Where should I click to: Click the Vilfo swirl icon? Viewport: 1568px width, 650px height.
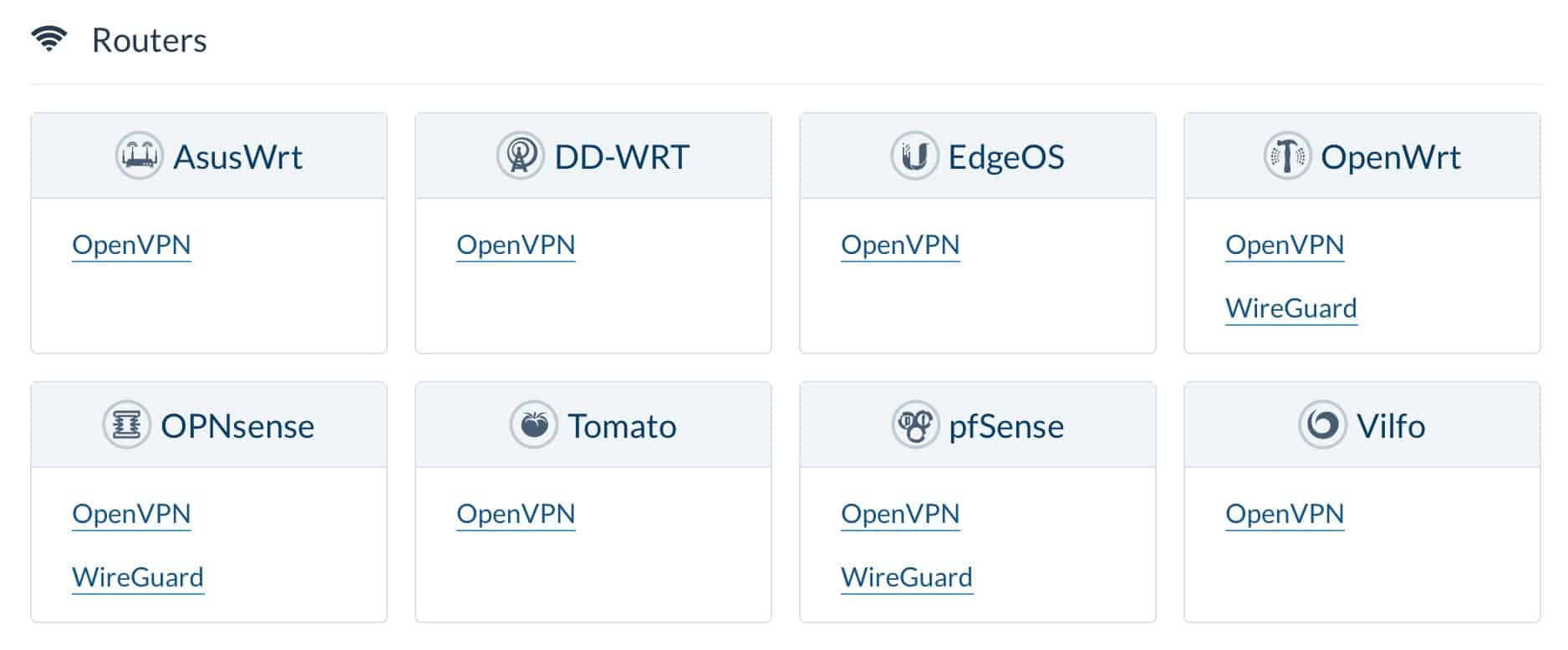pos(1322,424)
